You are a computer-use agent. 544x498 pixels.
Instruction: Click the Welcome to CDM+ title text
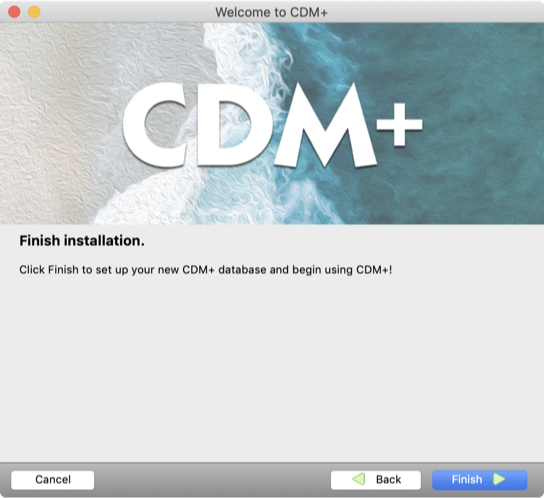click(x=271, y=12)
